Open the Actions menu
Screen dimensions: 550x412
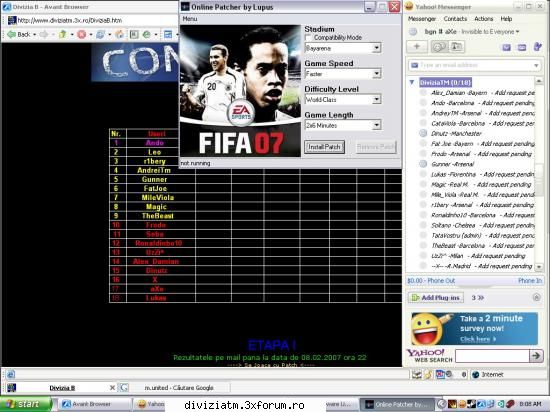[483, 19]
